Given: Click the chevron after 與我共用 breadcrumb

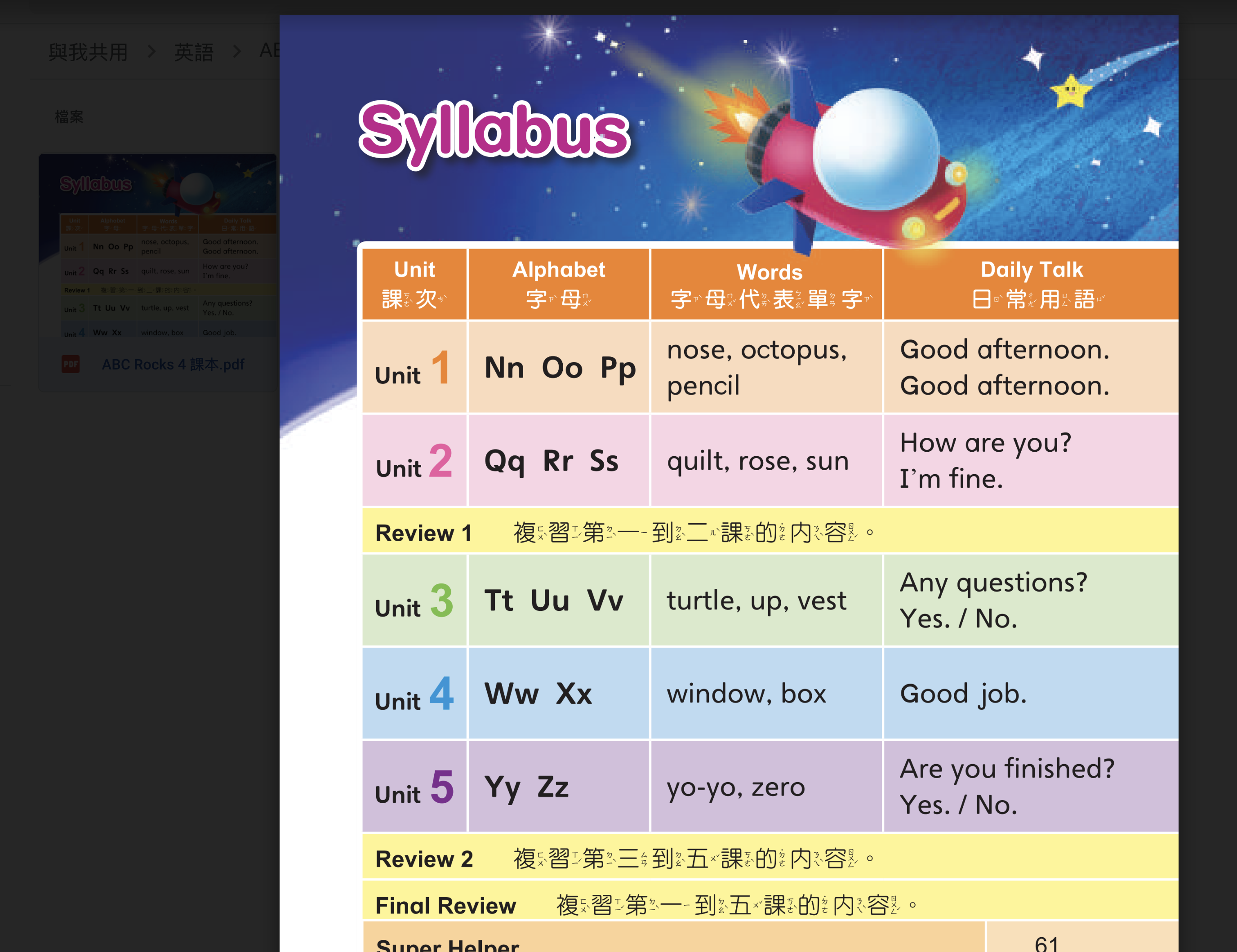Looking at the screenshot, I should coord(151,52).
